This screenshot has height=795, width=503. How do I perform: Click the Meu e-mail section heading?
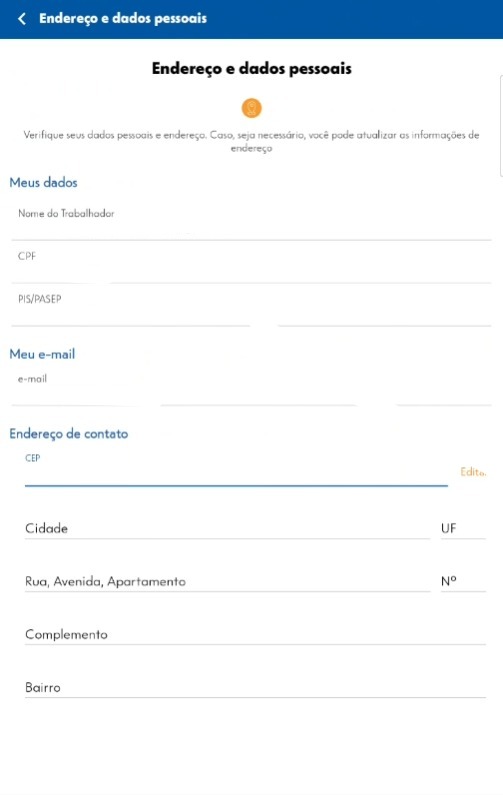coord(42,354)
